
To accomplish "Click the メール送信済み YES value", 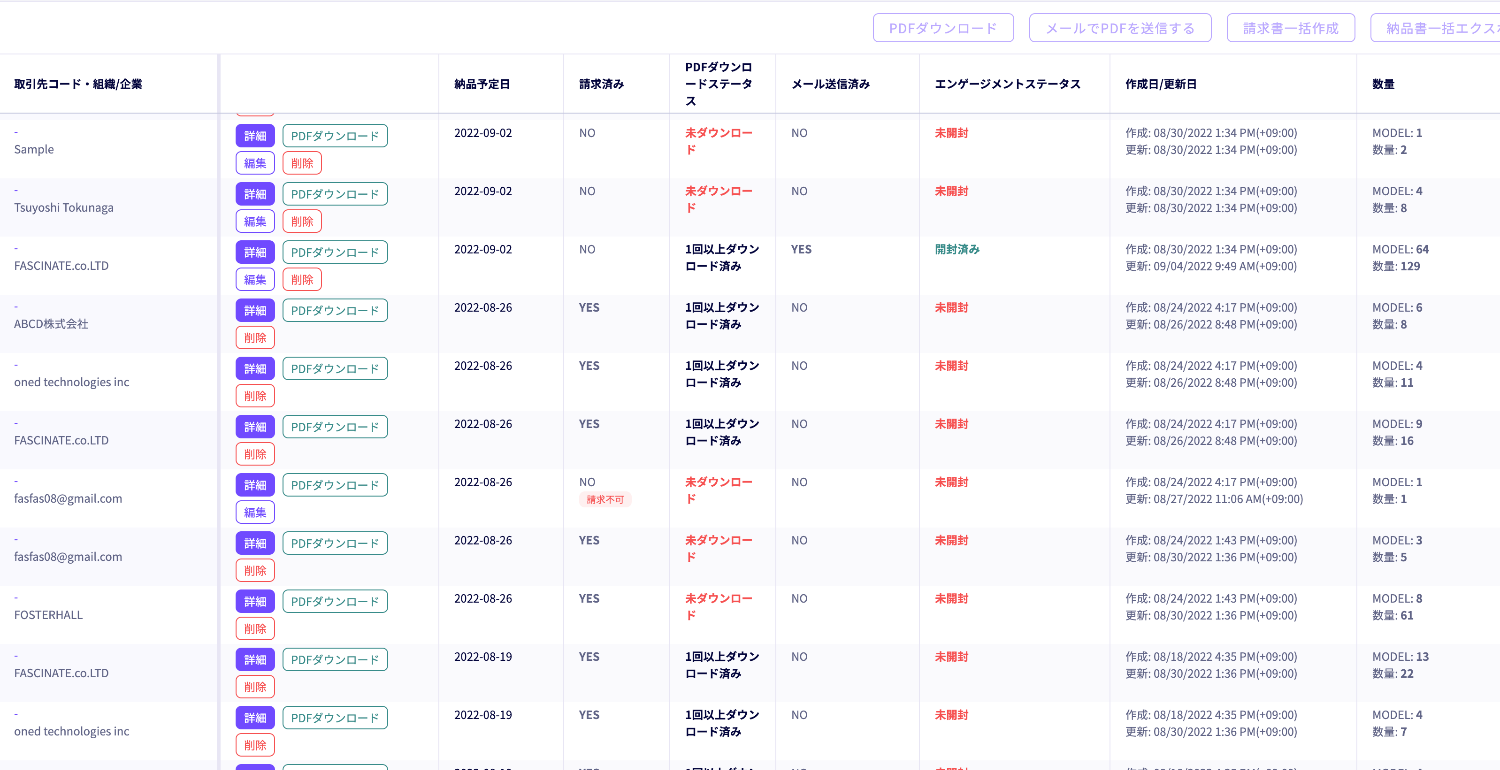I will (801, 249).
